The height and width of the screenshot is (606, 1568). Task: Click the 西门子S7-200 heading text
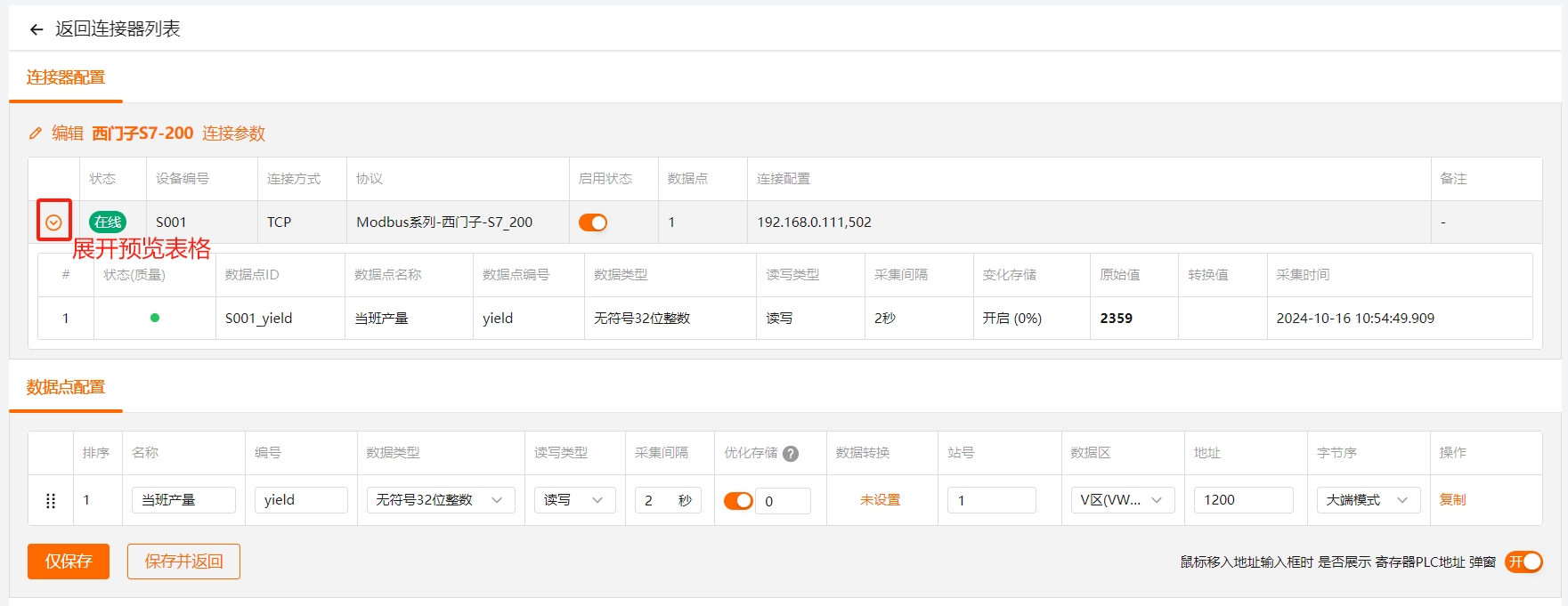[142, 133]
